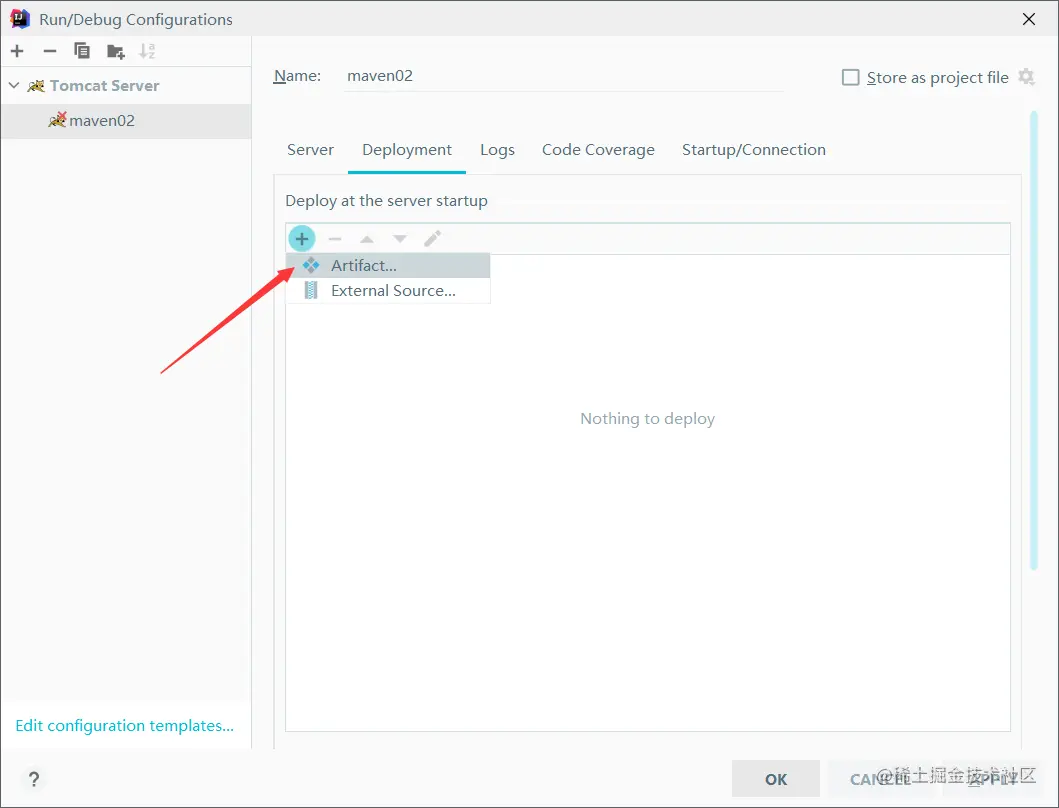The image size is (1059, 808).
Task: Click the IntelliJ icon in title bar
Action: point(20,19)
